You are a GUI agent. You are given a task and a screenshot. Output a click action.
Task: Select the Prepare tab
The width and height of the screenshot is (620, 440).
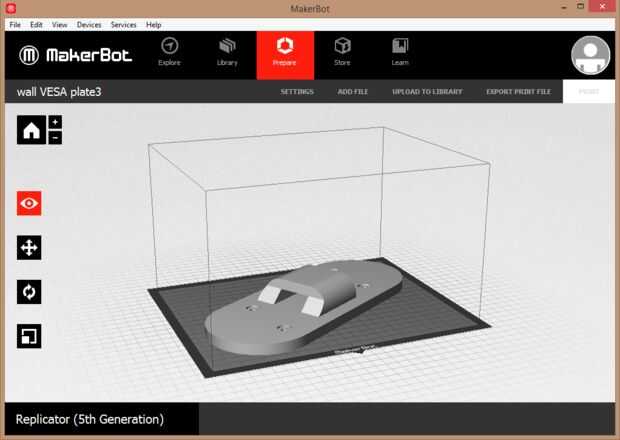[285, 55]
